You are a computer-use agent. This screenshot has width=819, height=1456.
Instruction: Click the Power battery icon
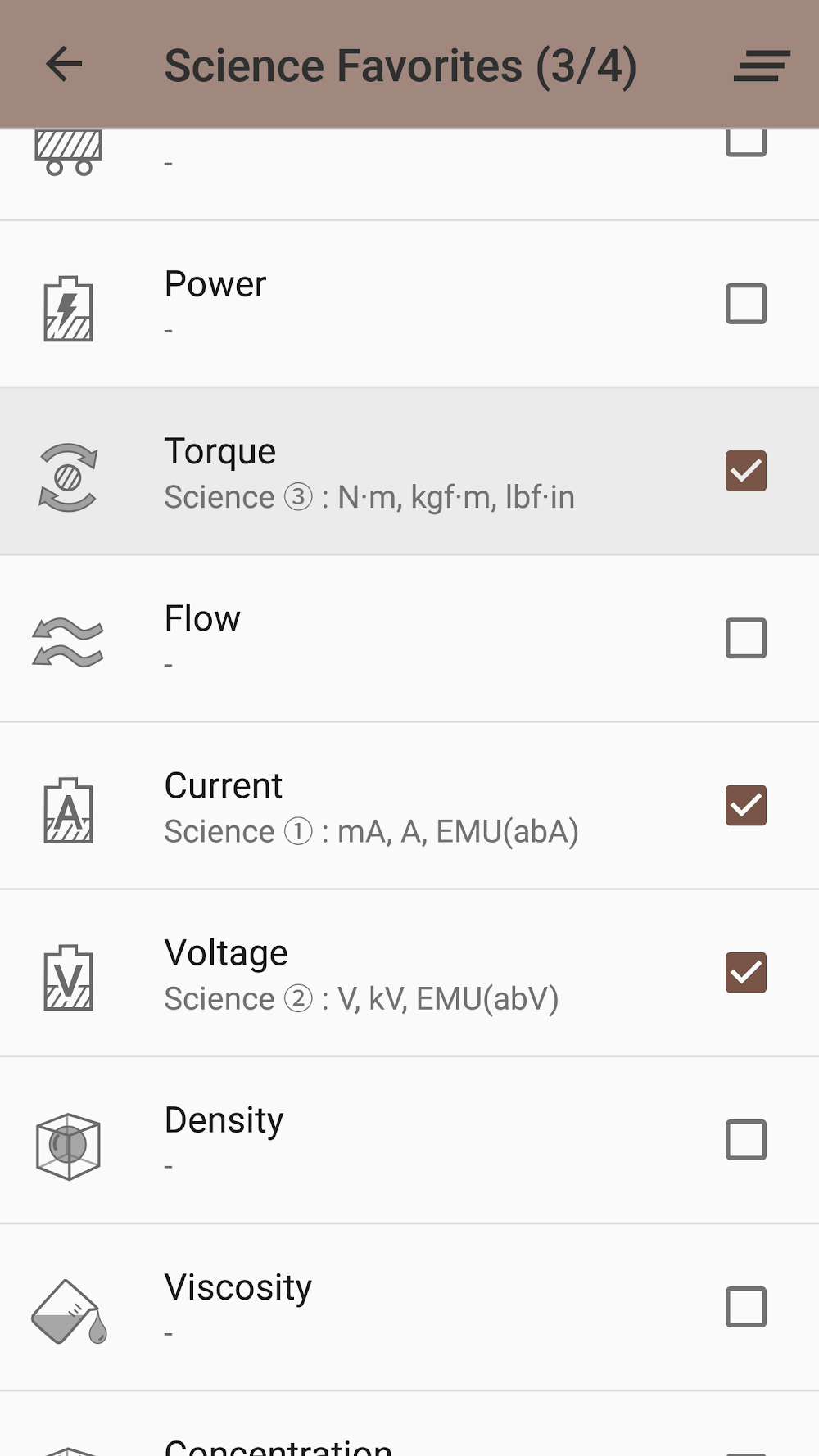(x=68, y=309)
